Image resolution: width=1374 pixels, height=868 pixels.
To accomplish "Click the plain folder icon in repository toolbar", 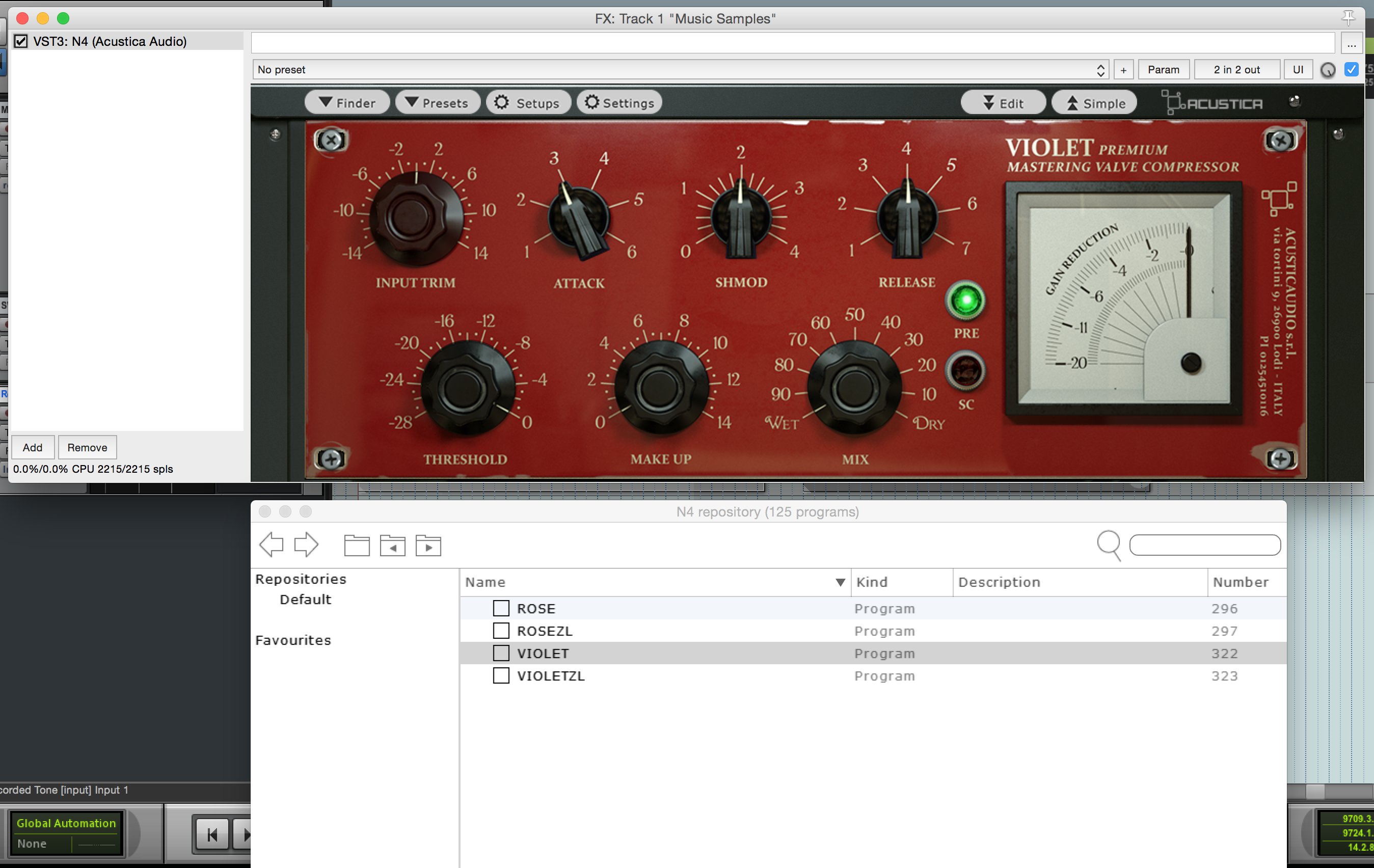I will [357, 545].
